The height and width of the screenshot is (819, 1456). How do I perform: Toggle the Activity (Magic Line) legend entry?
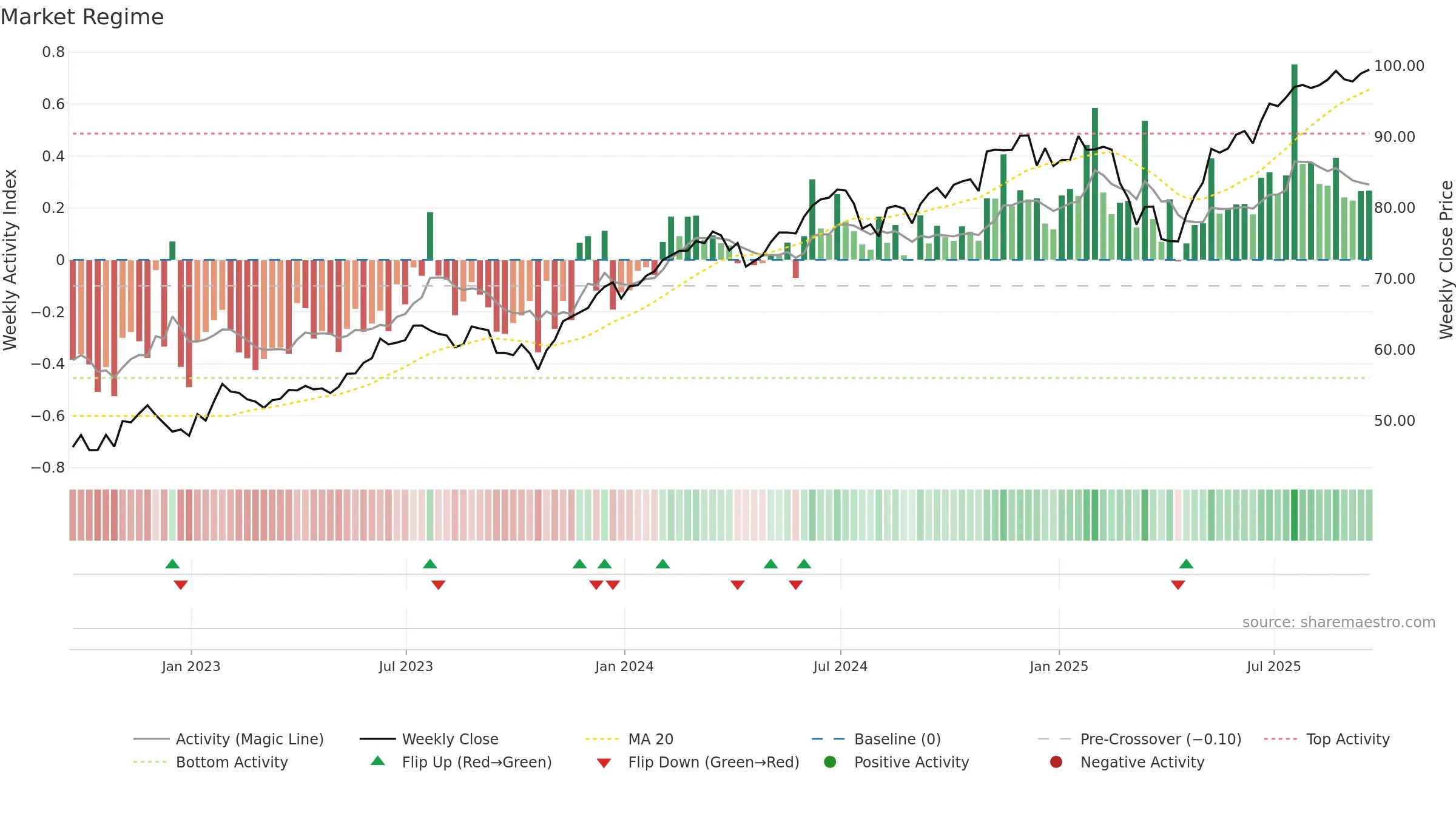(x=229, y=739)
